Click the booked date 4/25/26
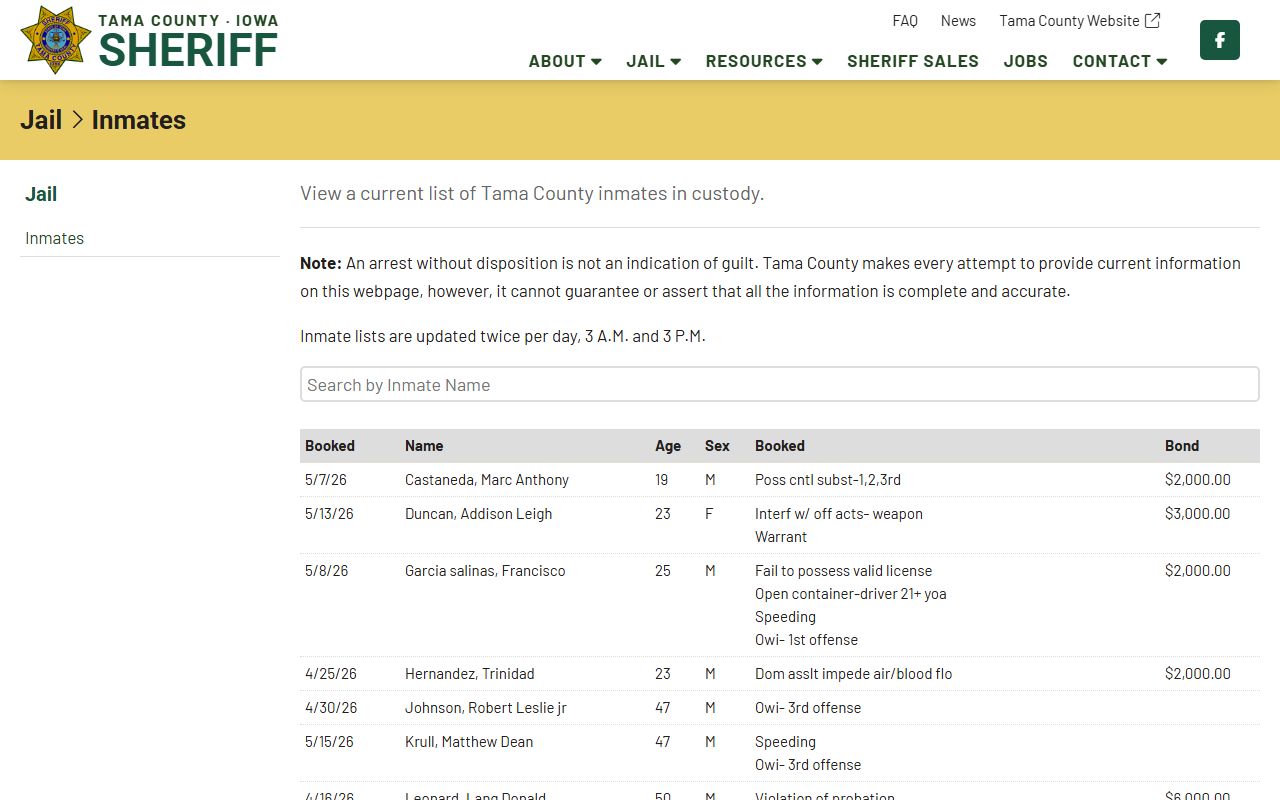This screenshot has width=1280, height=800. point(331,674)
